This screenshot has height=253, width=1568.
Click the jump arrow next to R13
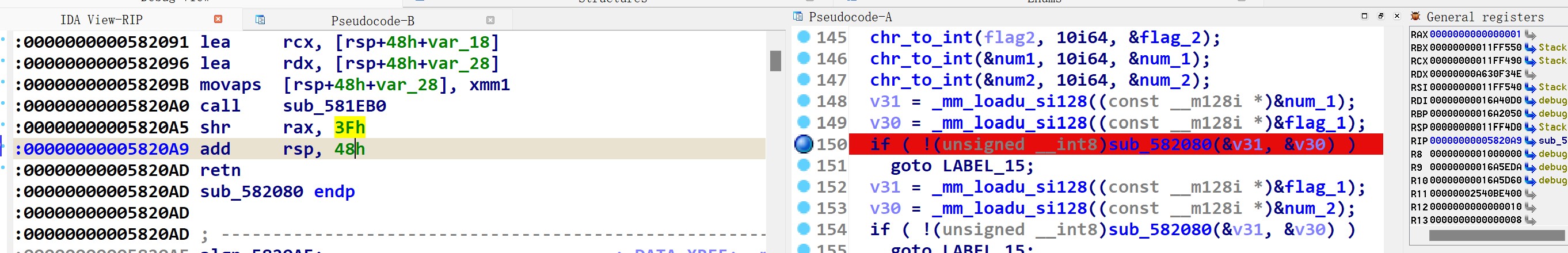[x=1529, y=221]
